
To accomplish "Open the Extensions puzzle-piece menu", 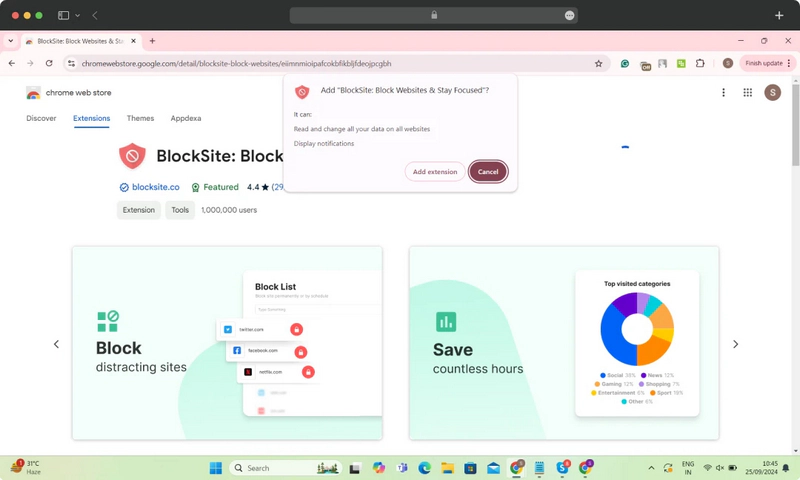I will point(700,63).
